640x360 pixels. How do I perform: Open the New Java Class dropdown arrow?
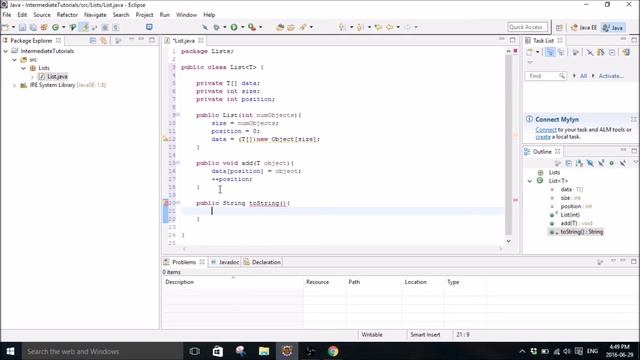click(63, 27)
